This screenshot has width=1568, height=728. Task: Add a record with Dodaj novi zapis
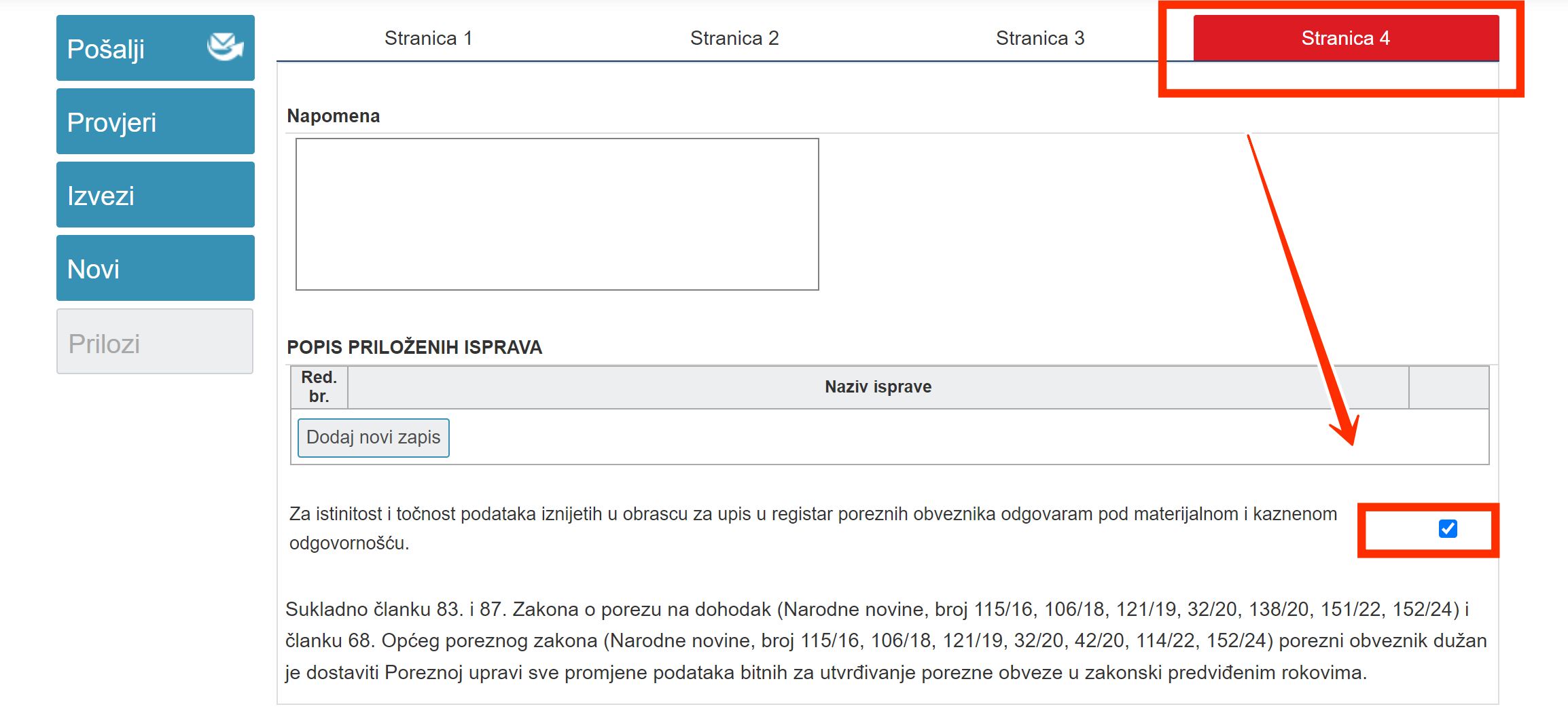point(374,437)
